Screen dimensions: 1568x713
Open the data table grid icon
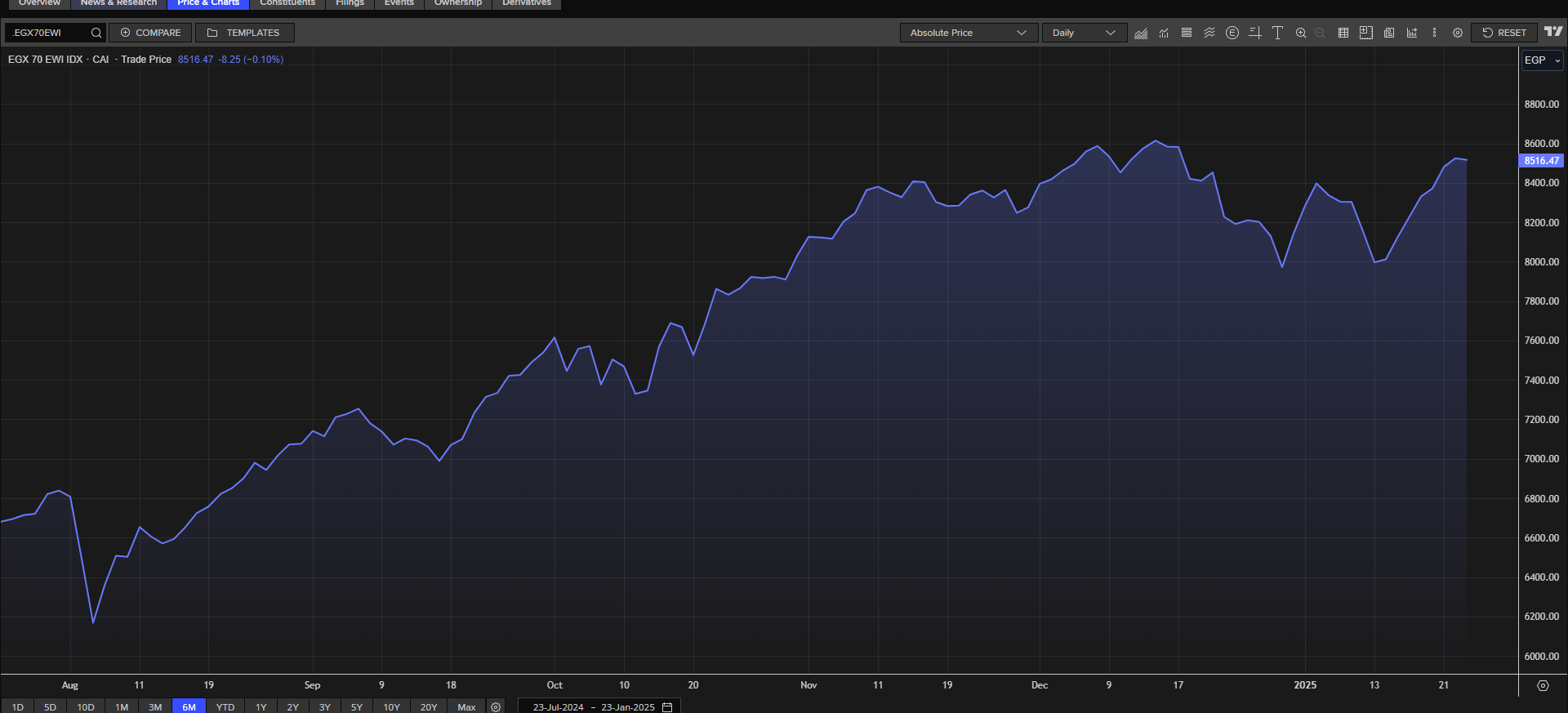point(1343,33)
